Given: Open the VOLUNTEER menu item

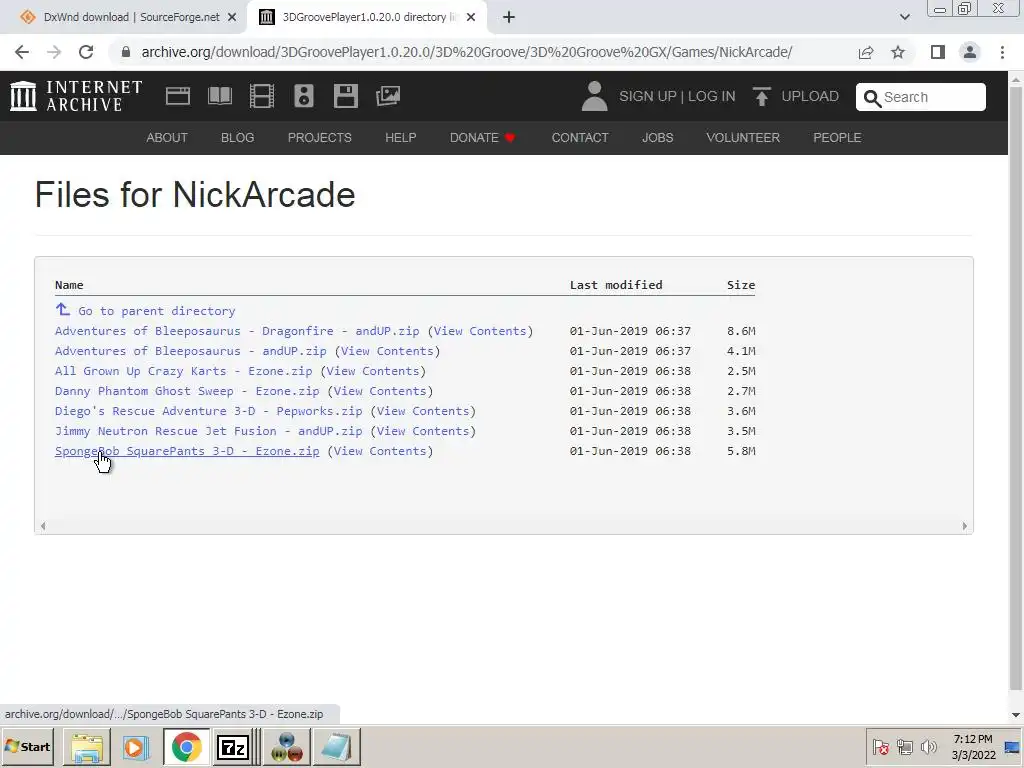Looking at the screenshot, I should (x=743, y=138).
